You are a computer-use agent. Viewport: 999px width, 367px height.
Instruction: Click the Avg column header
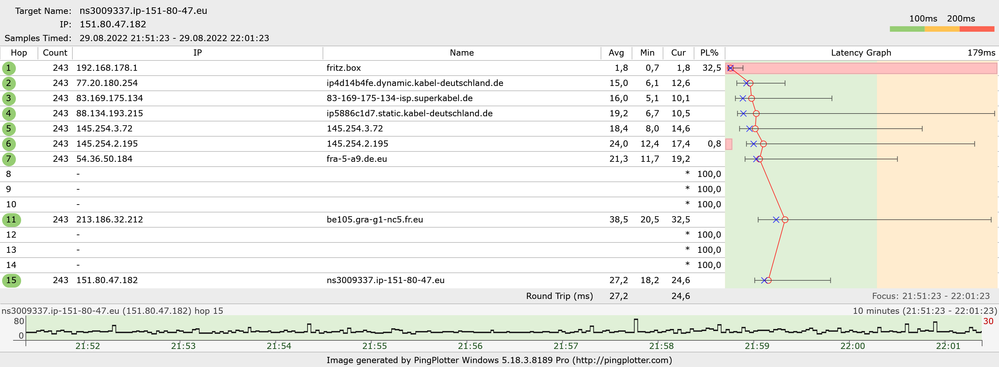[616, 53]
